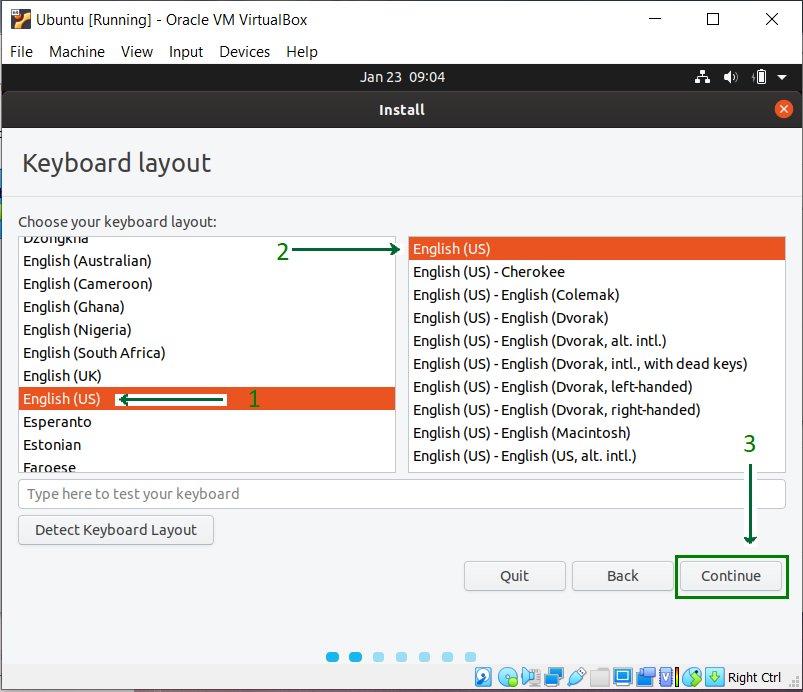Select English (Dvorak, left-handed) variant

tap(597, 387)
